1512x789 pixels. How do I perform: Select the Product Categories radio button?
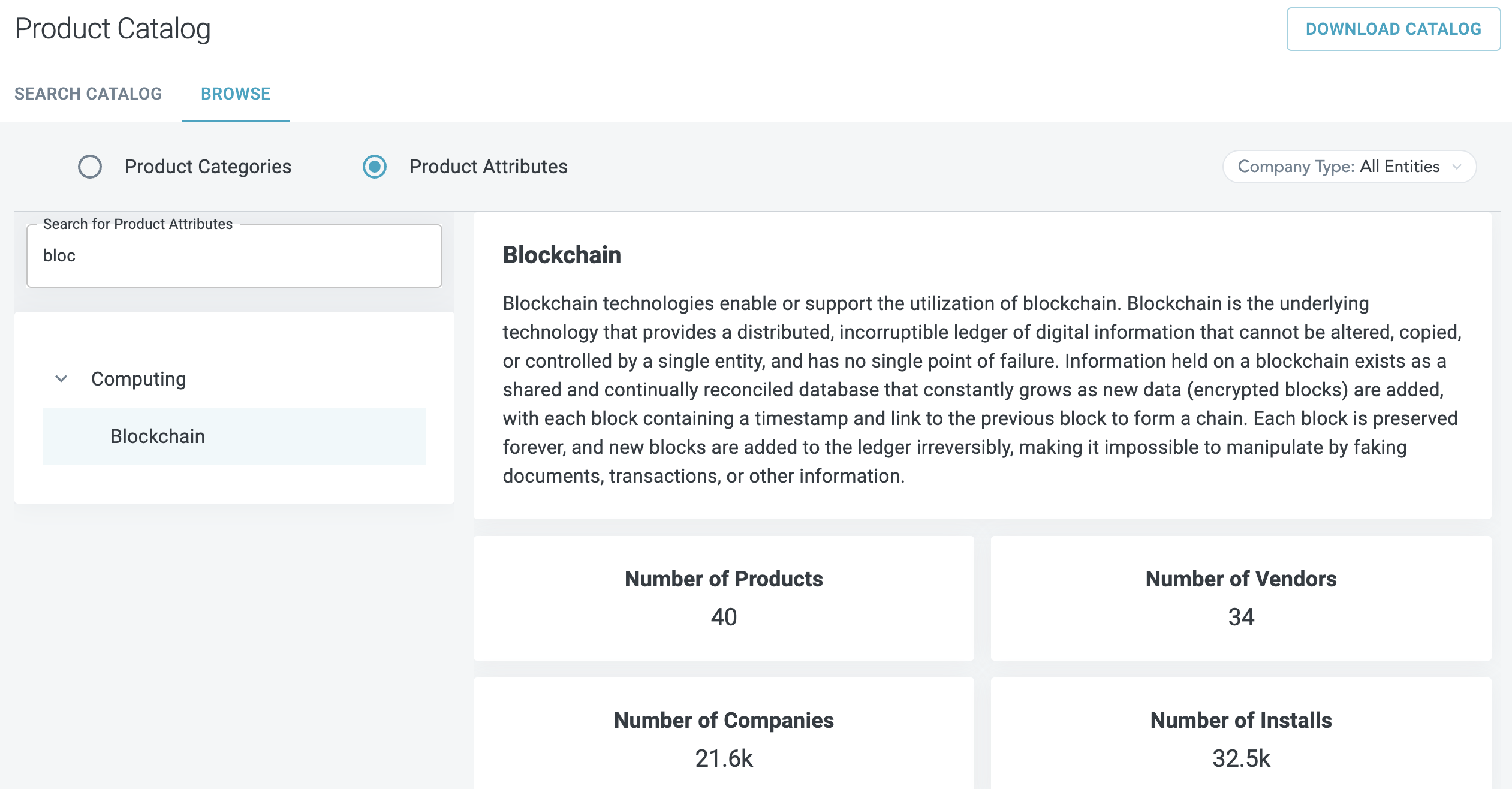tap(90, 167)
